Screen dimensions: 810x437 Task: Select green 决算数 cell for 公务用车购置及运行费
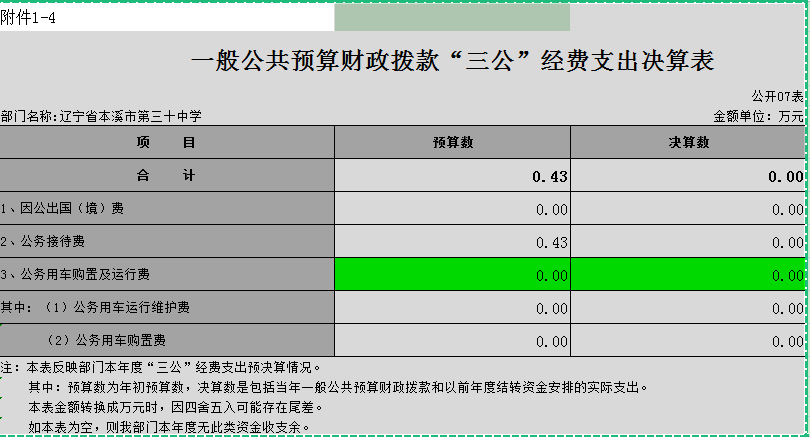coord(688,274)
